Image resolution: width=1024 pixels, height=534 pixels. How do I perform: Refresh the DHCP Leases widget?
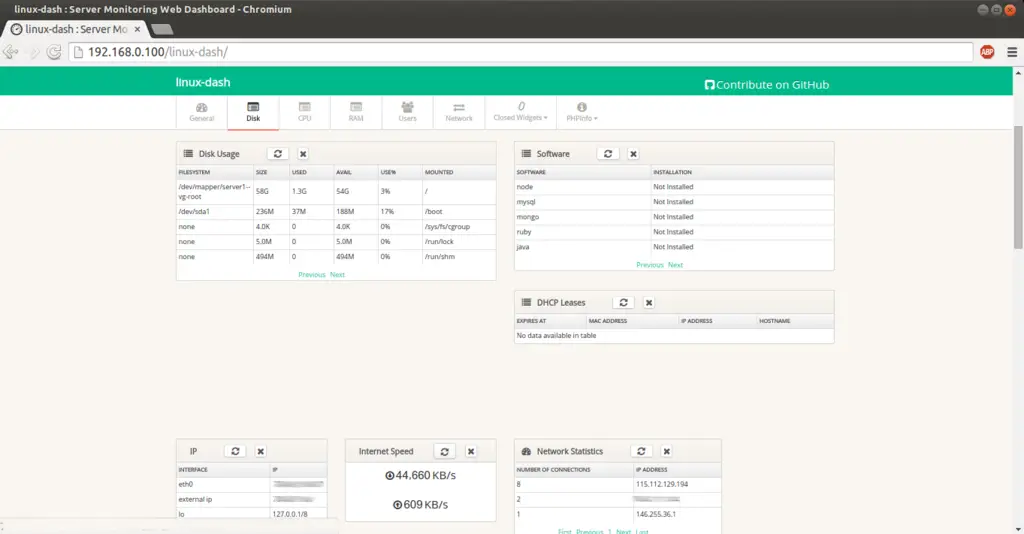(624, 303)
